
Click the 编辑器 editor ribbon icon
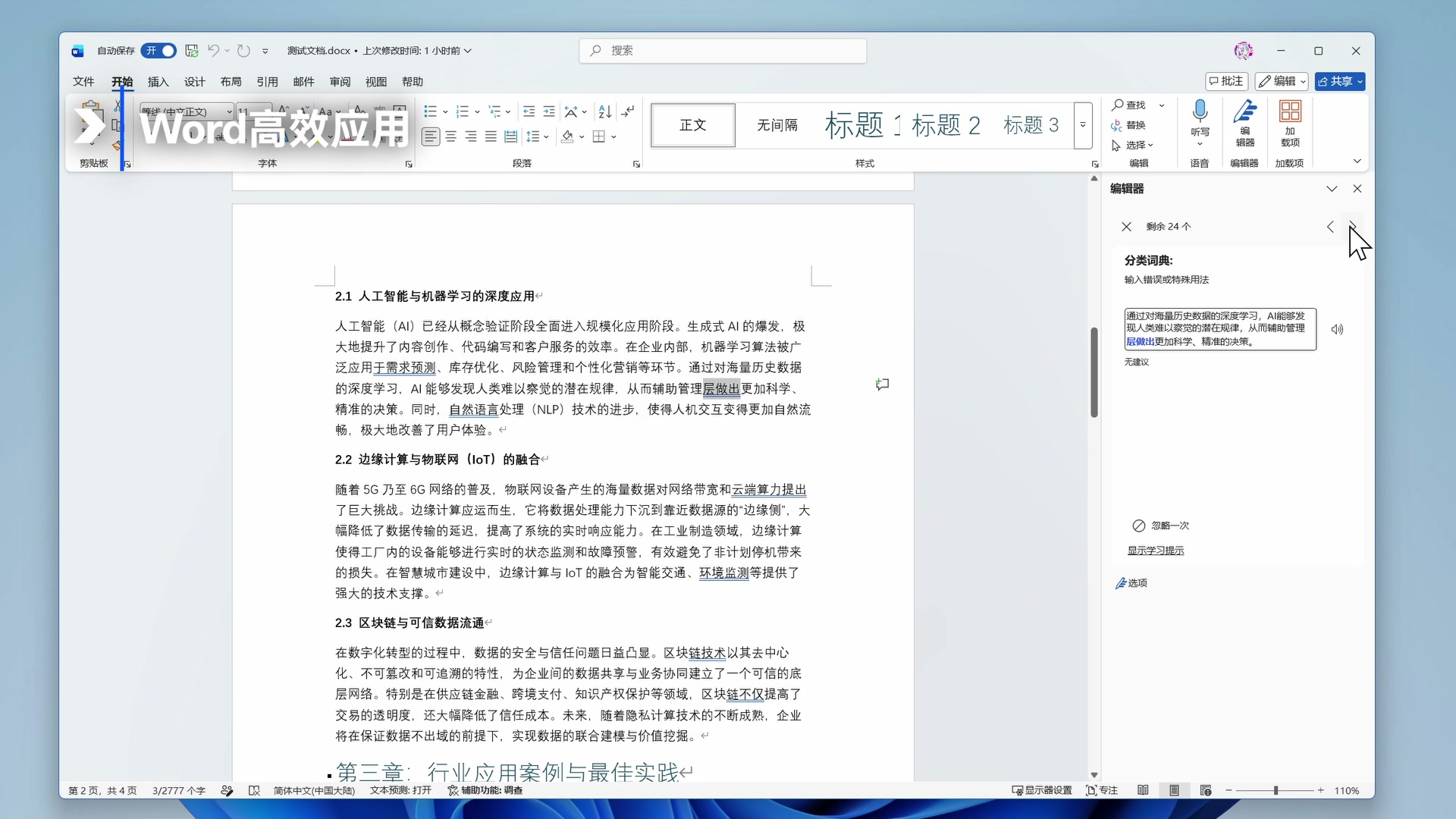[x=1244, y=111]
